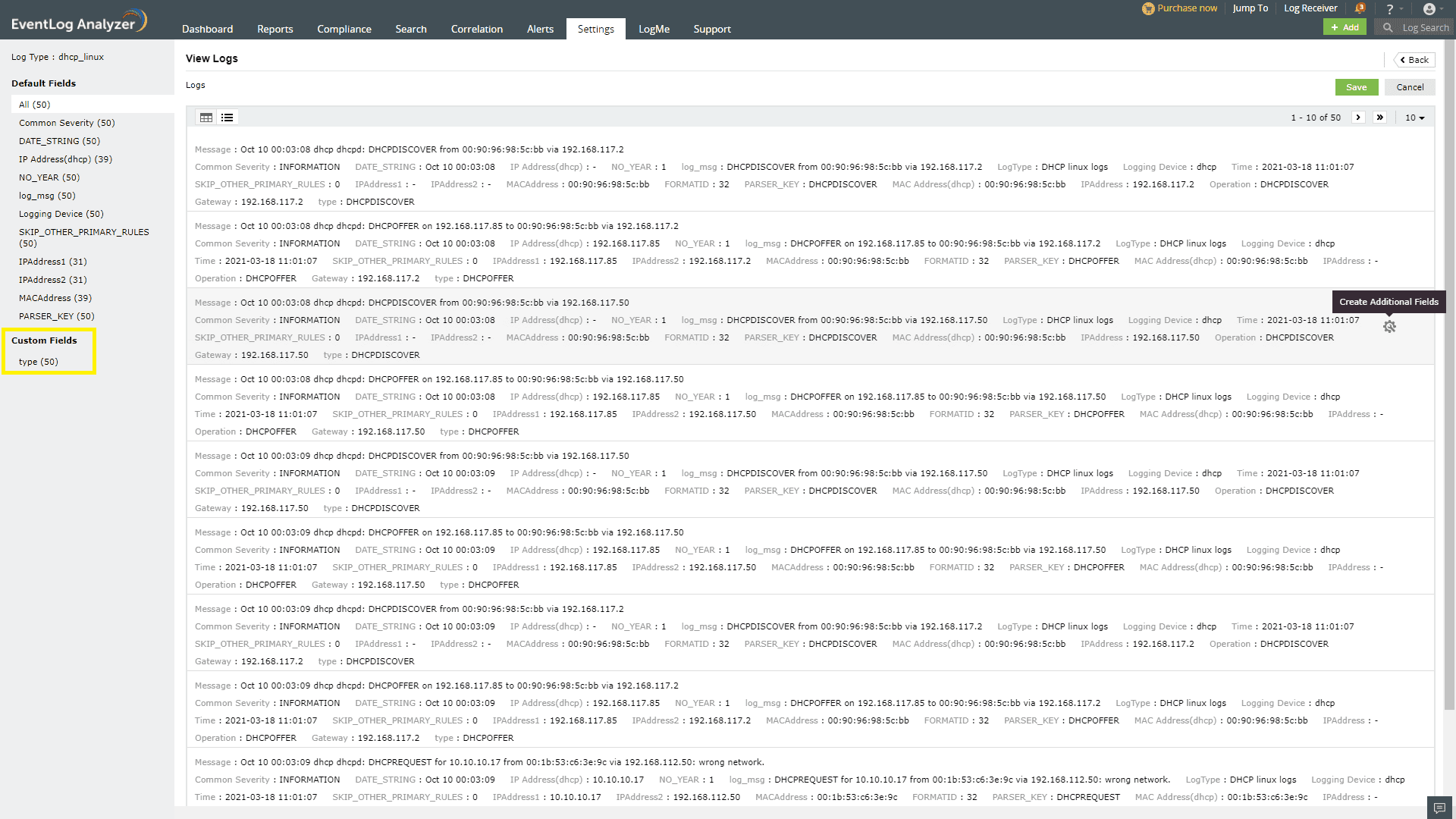
Task: Expand the rows-per-page dropdown showing 10
Action: [x=1414, y=118]
